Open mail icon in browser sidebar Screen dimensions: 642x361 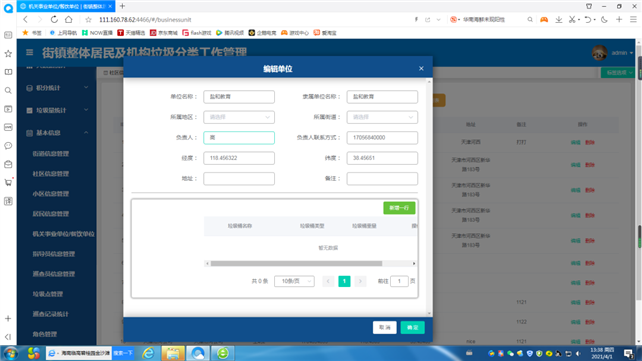pyautogui.click(x=8, y=164)
